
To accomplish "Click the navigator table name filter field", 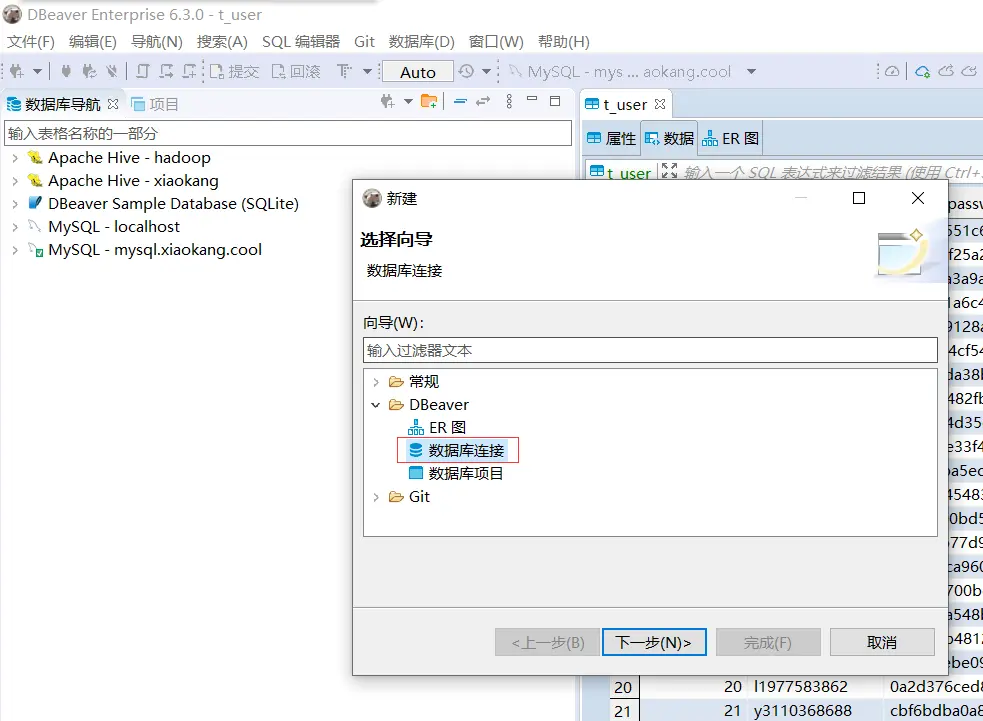I will click(x=288, y=133).
